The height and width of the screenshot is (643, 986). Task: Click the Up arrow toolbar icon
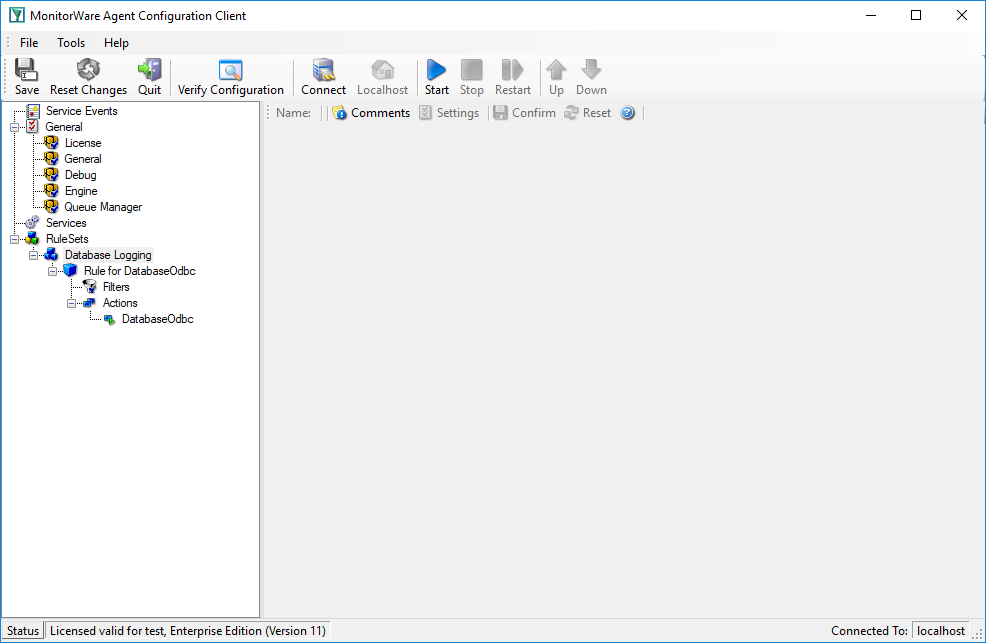556,70
